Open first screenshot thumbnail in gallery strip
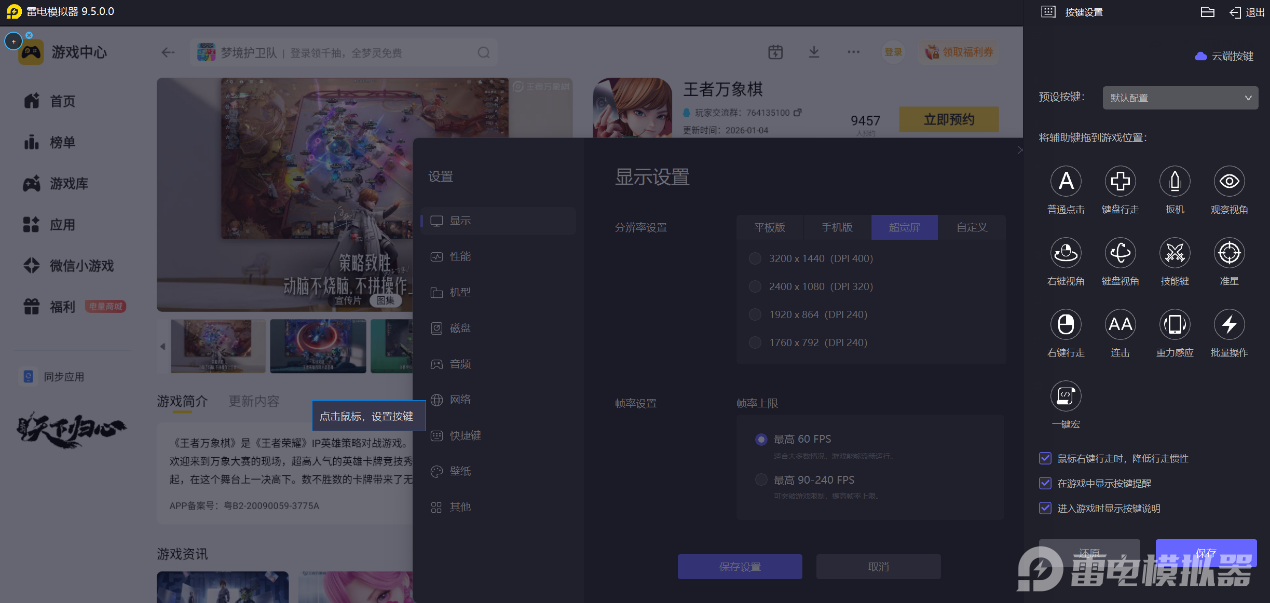The height and width of the screenshot is (603, 1270). 218,346
